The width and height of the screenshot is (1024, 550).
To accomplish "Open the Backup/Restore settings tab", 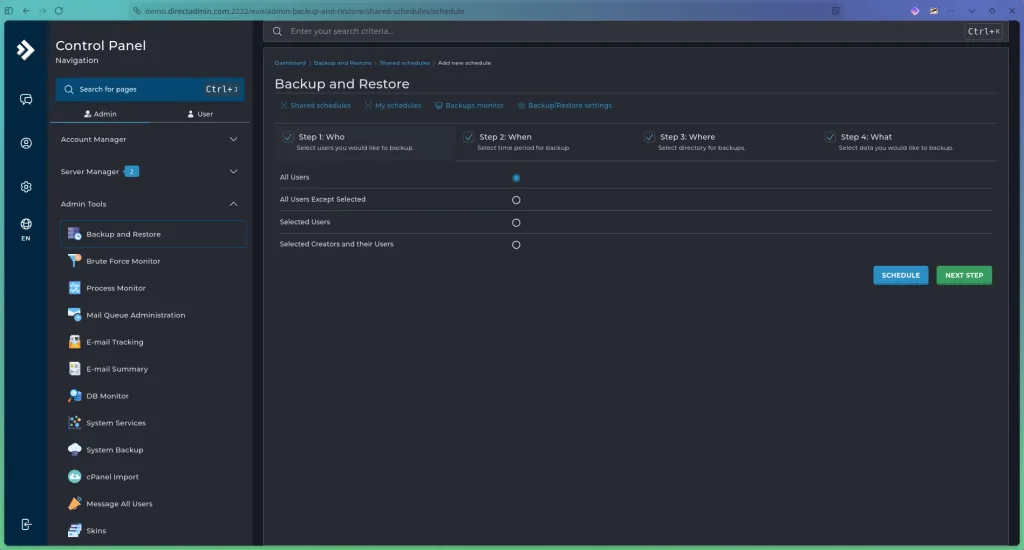I will click(x=565, y=105).
